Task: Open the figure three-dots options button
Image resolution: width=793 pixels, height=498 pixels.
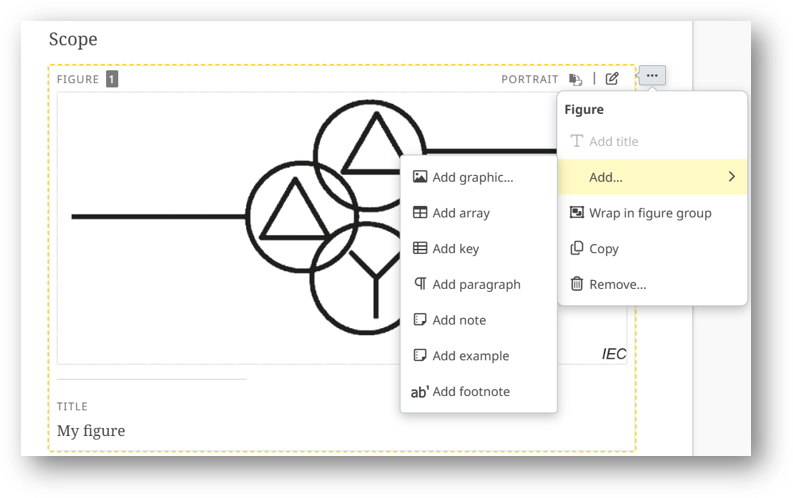Action: 652,76
